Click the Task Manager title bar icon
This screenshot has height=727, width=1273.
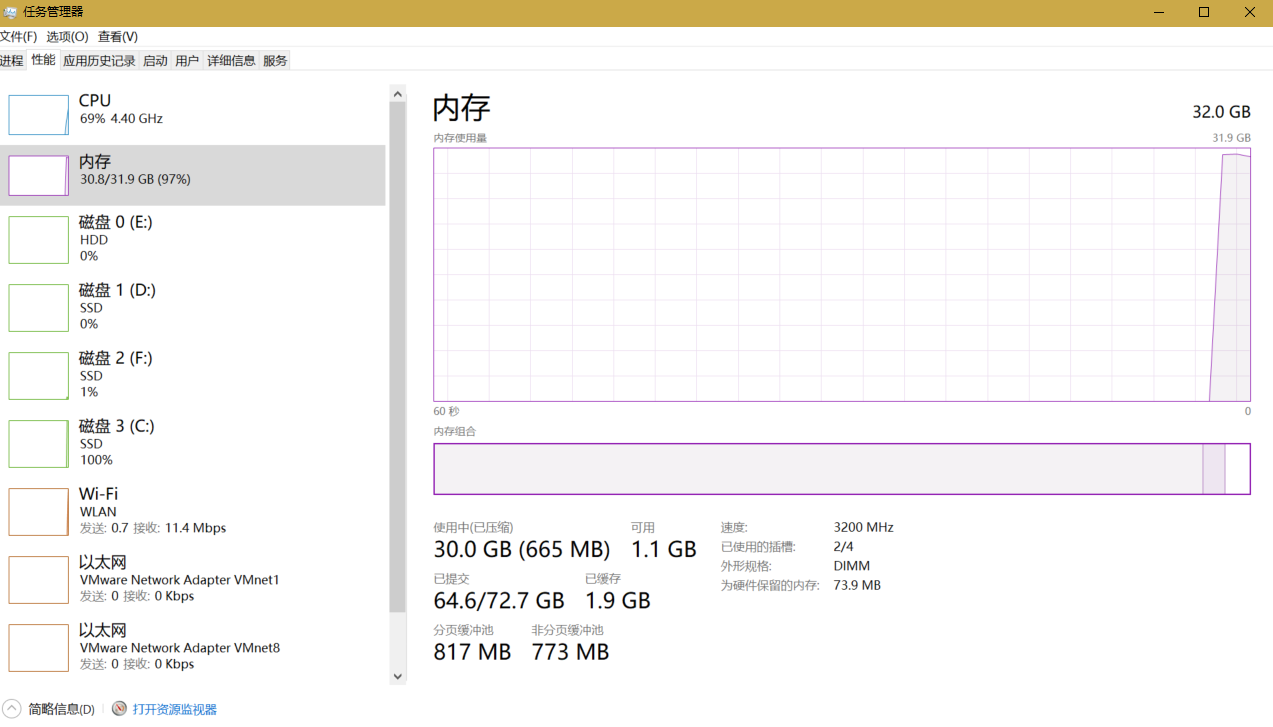click(x=10, y=12)
